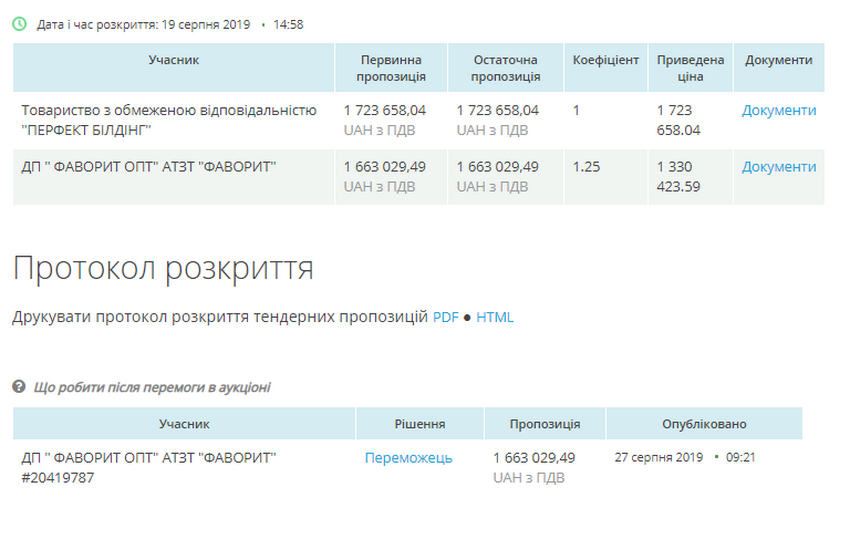Viewport: 850px width, 539px height.
Task: Click the Рішення column header
Action: pyautogui.click(x=420, y=424)
